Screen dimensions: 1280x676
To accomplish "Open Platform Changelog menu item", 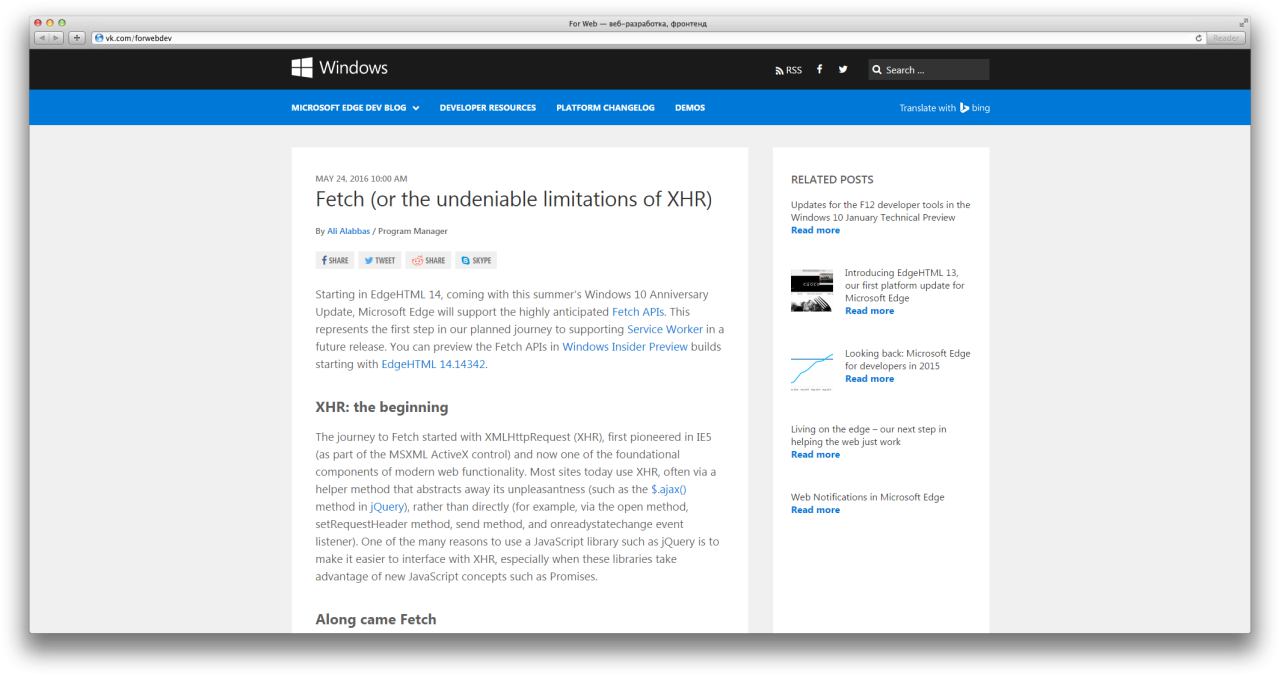I will coord(606,108).
